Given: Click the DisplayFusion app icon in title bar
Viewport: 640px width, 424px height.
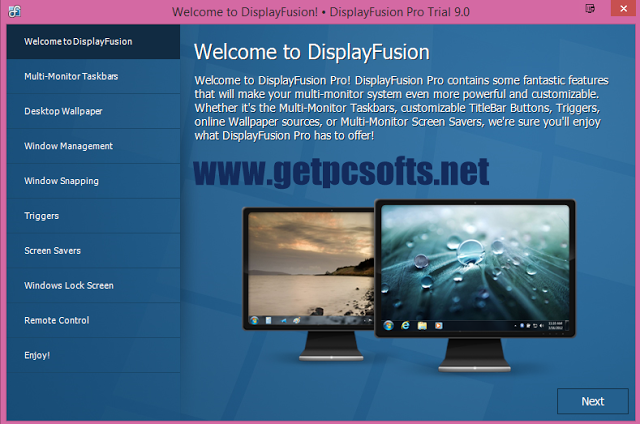Looking at the screenshot, I should 14,11.
